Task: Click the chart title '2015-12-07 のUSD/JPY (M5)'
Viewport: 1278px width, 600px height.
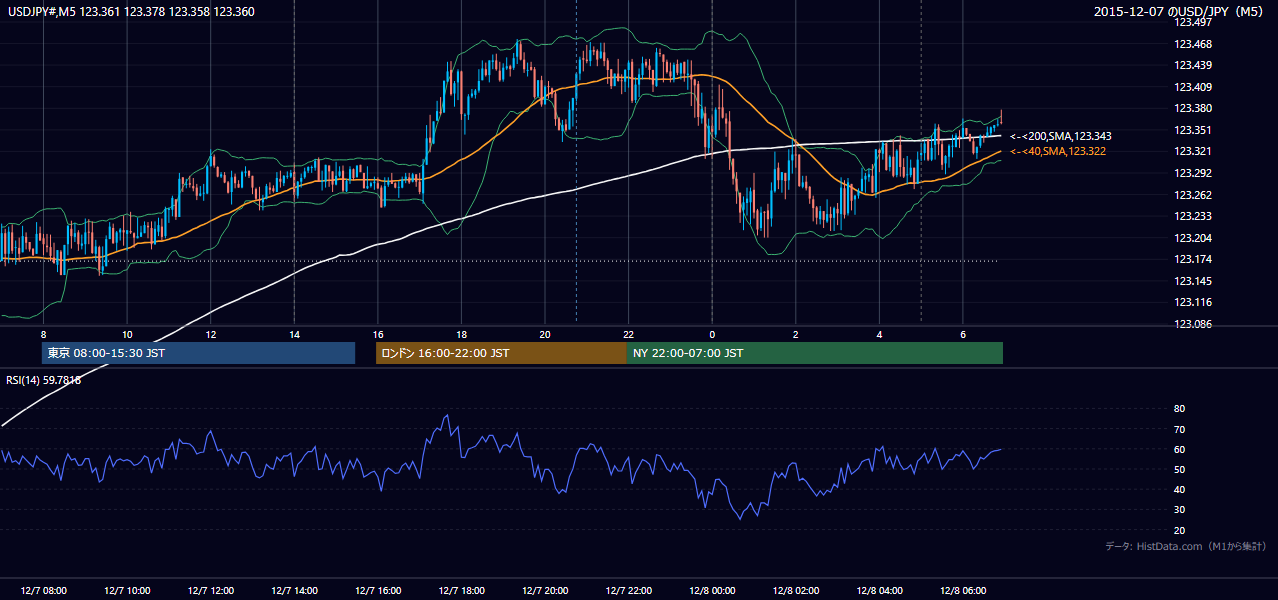Action: (1180, 12)
